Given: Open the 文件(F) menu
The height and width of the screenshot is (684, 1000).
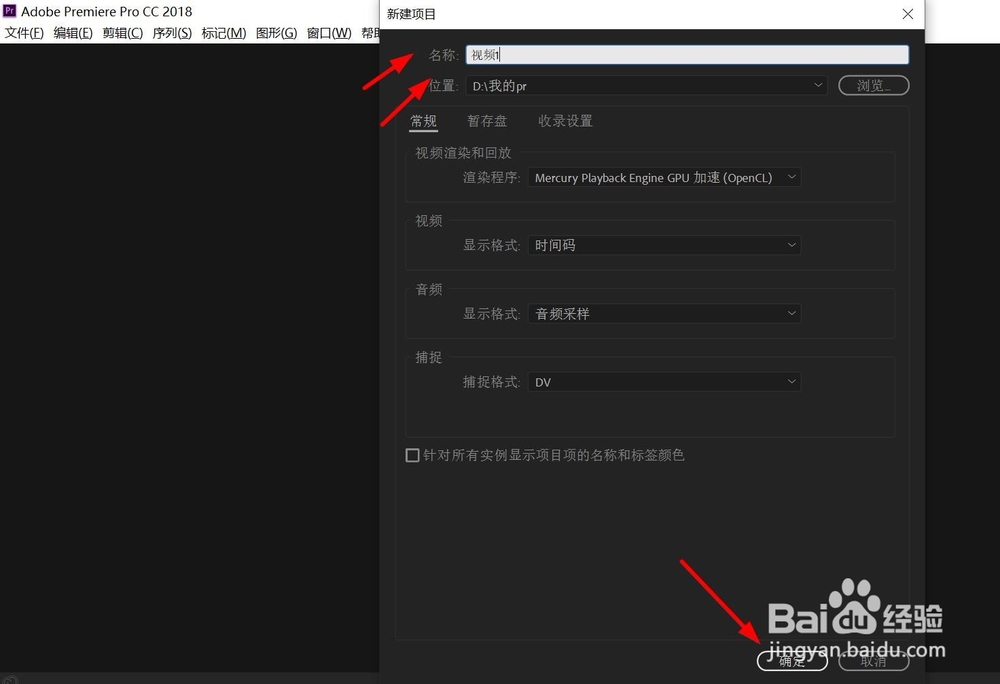Looking at the screenshot, I should tap(24, 33).
